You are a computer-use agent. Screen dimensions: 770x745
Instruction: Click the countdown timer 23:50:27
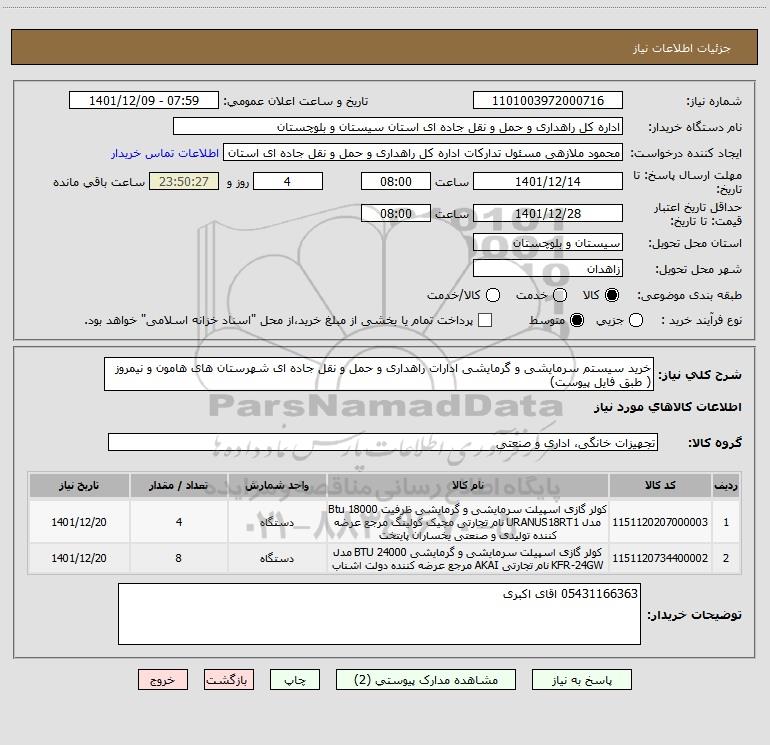(x=184, y=181)
